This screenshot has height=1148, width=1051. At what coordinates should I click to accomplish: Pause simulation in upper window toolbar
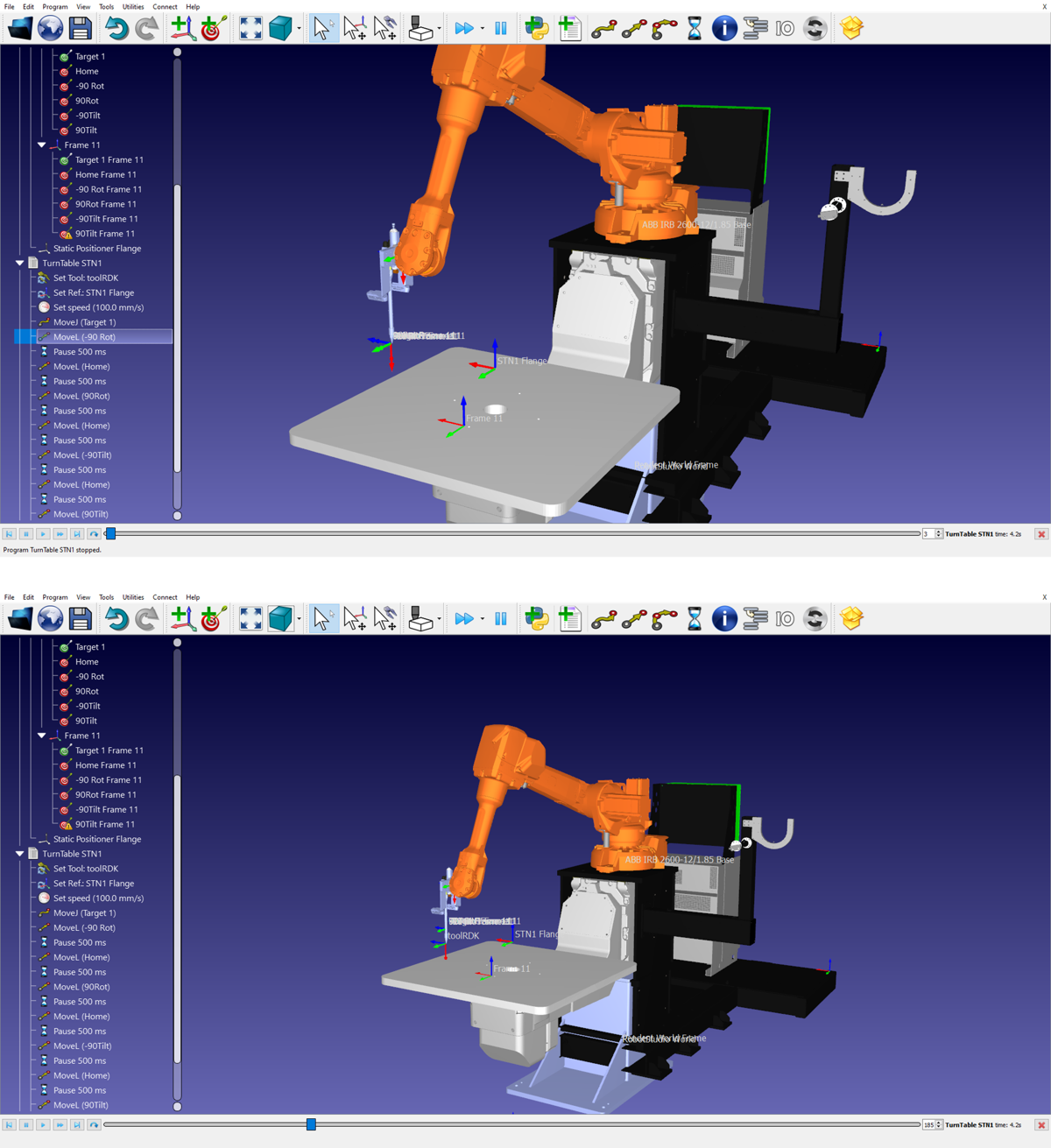[x=500, y=29]
